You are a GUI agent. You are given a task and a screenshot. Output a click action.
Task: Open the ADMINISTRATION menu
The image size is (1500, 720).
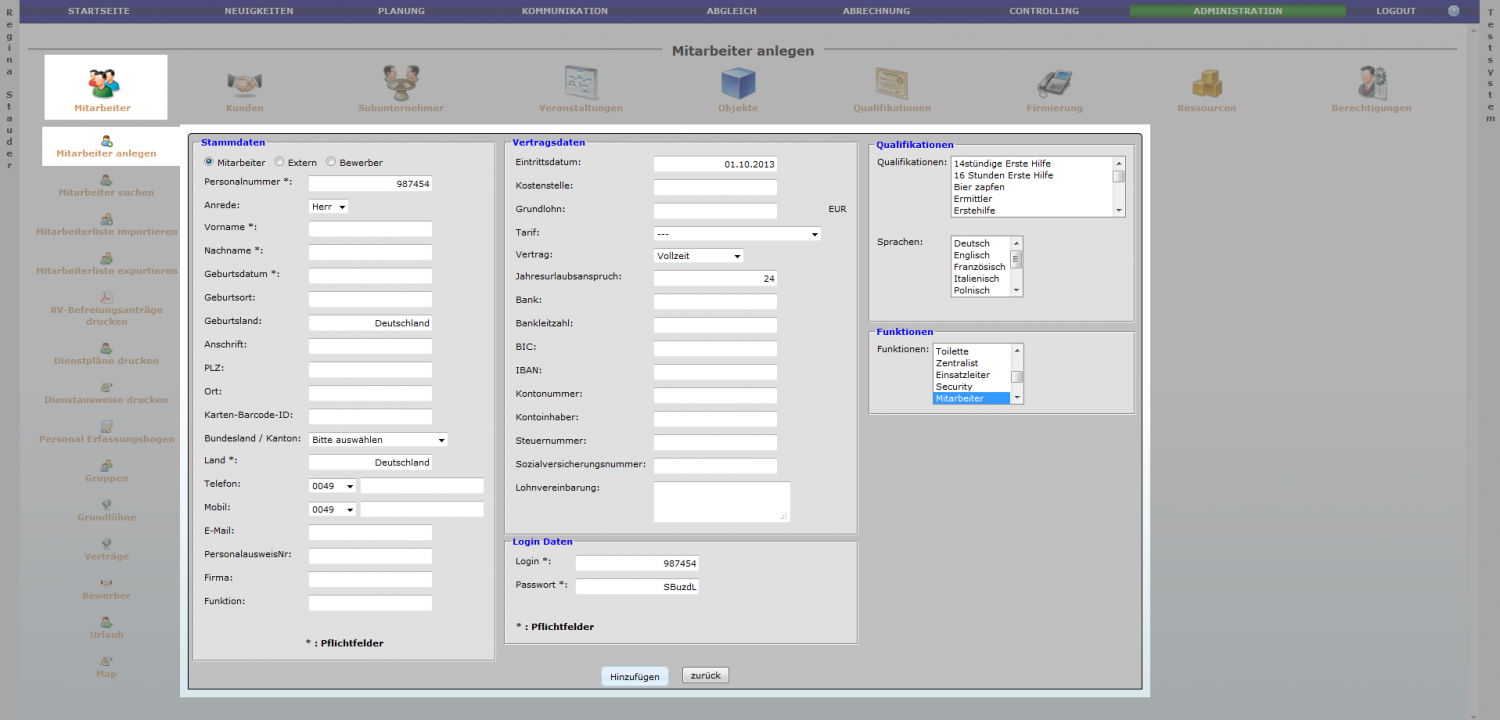(x=1237, y=11)
